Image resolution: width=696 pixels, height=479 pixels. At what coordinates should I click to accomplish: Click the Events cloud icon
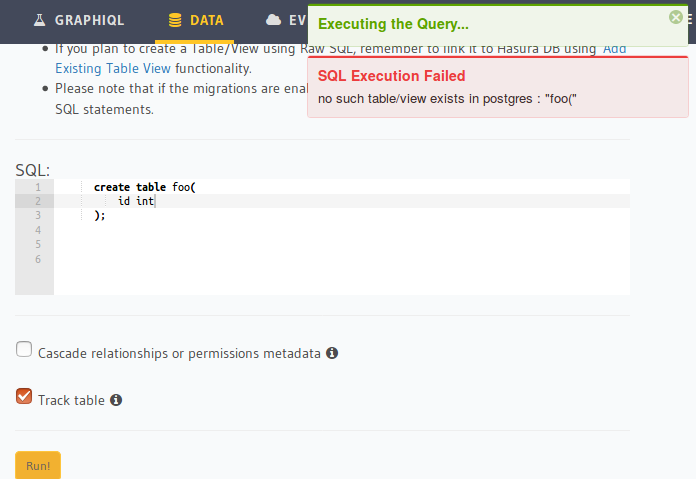coord(273,20)
